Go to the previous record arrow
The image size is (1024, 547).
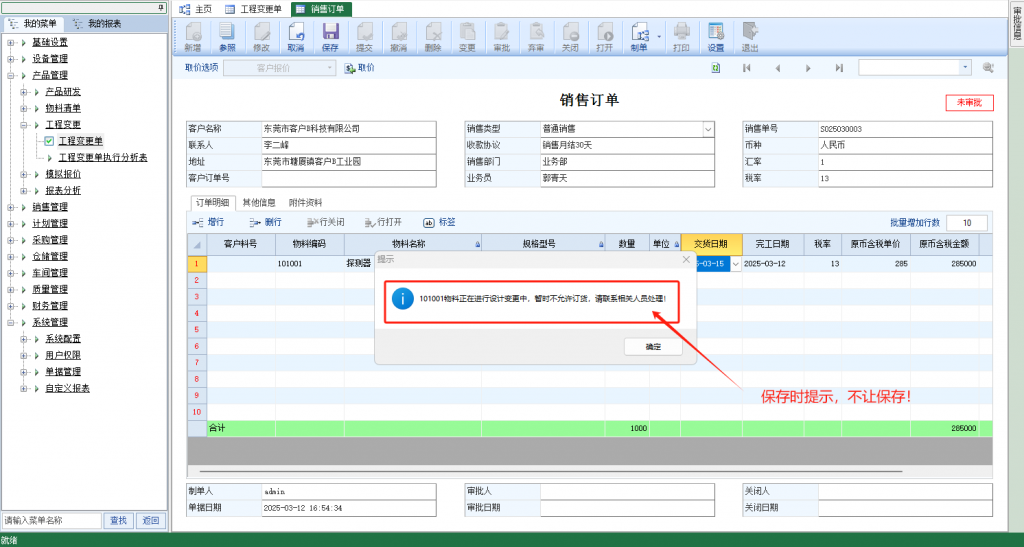pos(778,68)
